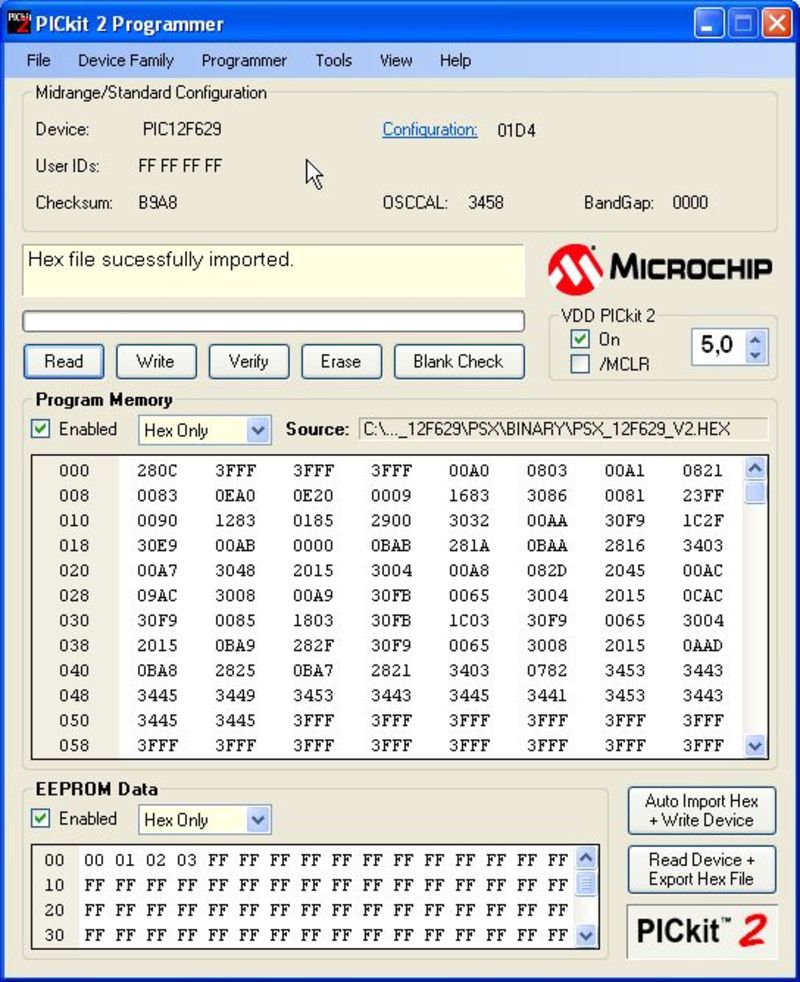
Task: Click the PICkit 2 logo image
Action: (701, 931)
